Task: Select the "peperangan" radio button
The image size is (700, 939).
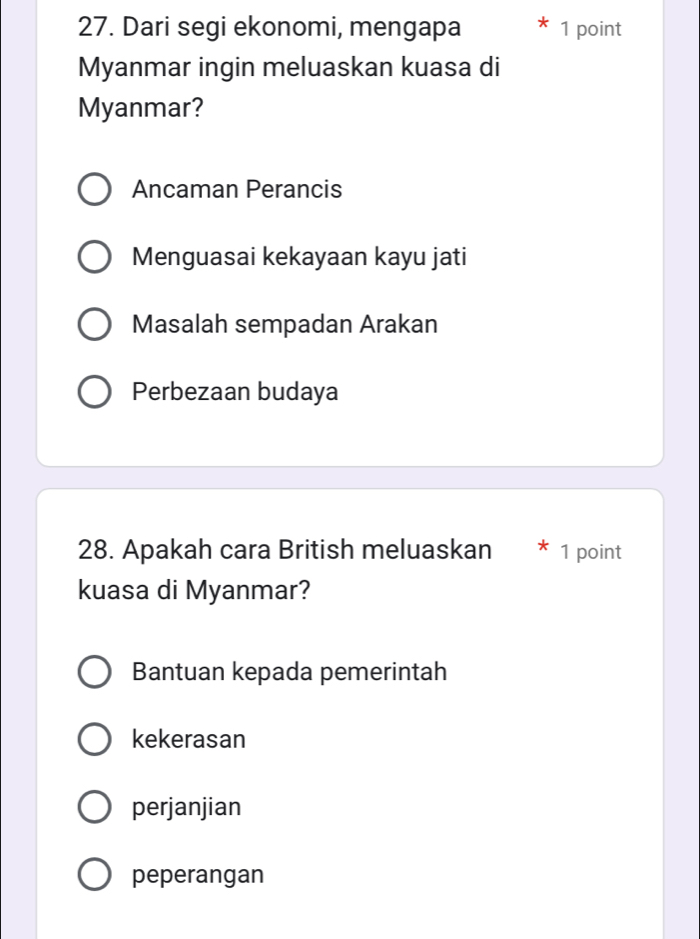Action: click(x=95, y=875)
